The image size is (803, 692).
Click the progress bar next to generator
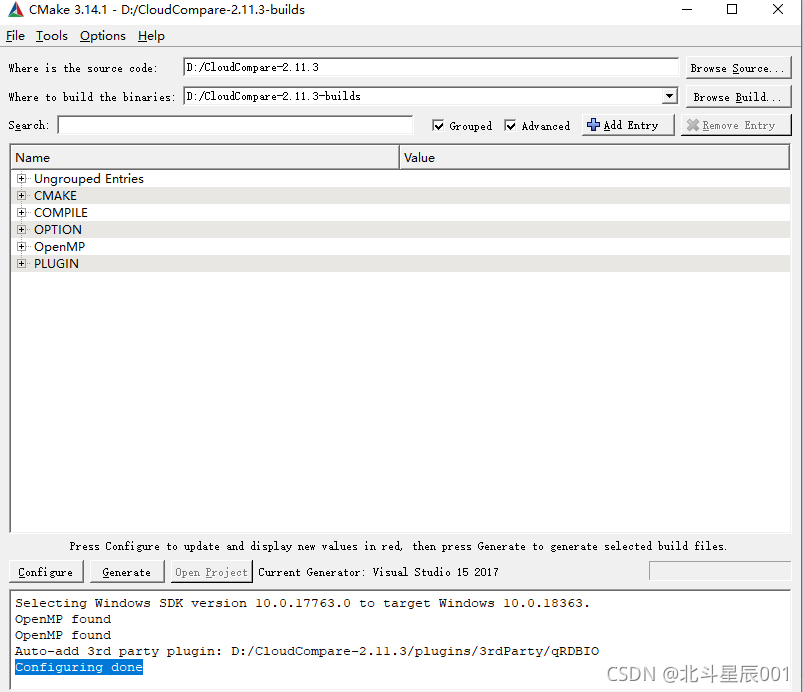pyautogui.click(x=720, y=571)
